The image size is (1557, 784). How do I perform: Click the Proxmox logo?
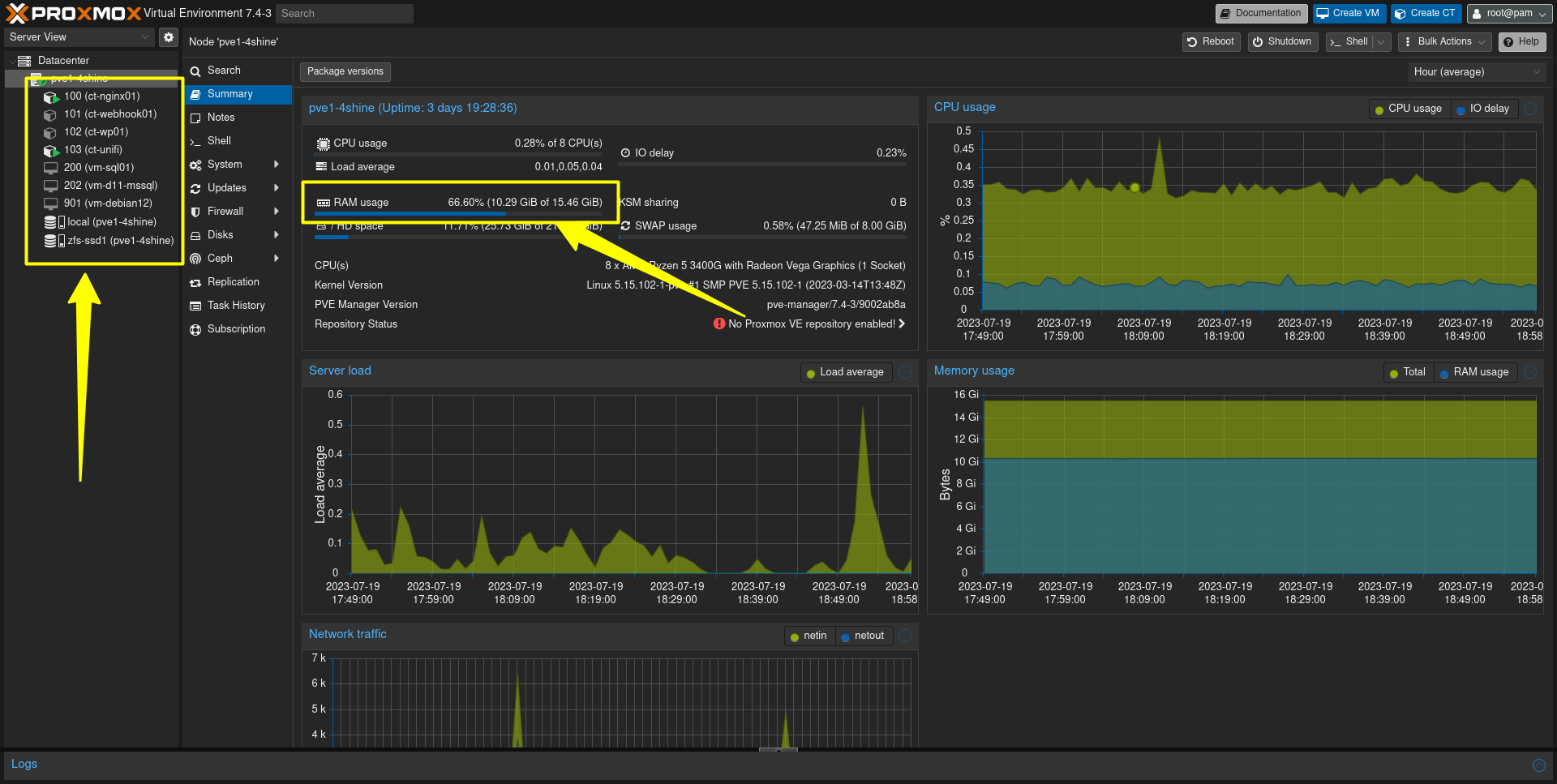tap(73, 13)
